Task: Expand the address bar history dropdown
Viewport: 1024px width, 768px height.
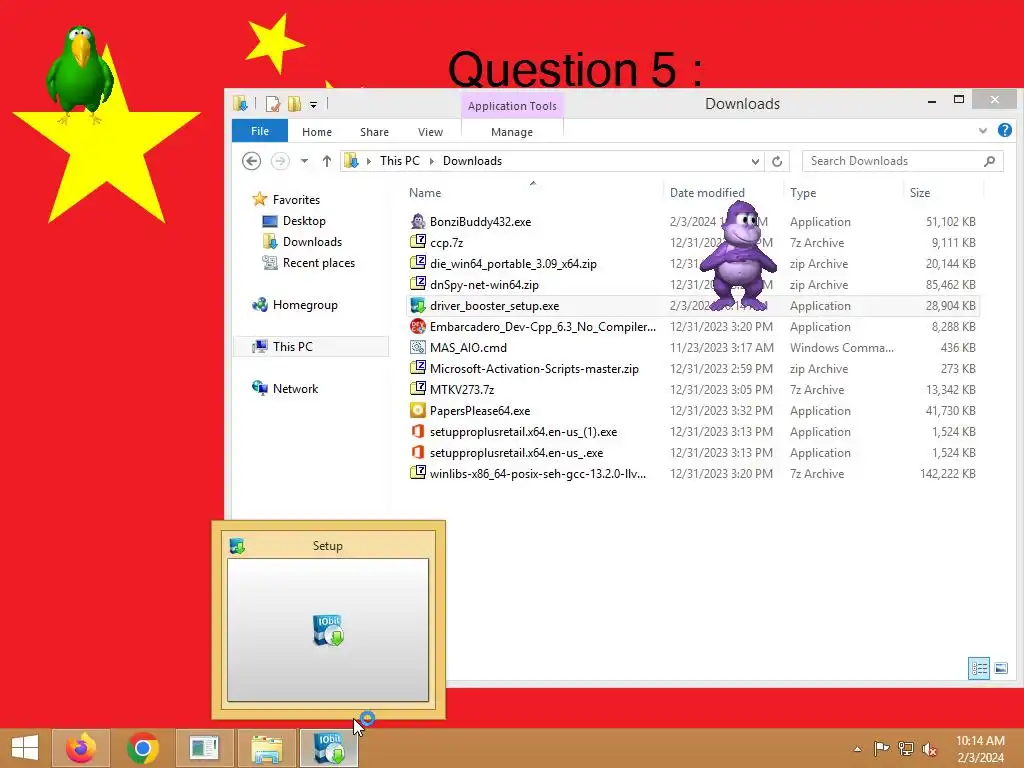Action: pos(755,161)
